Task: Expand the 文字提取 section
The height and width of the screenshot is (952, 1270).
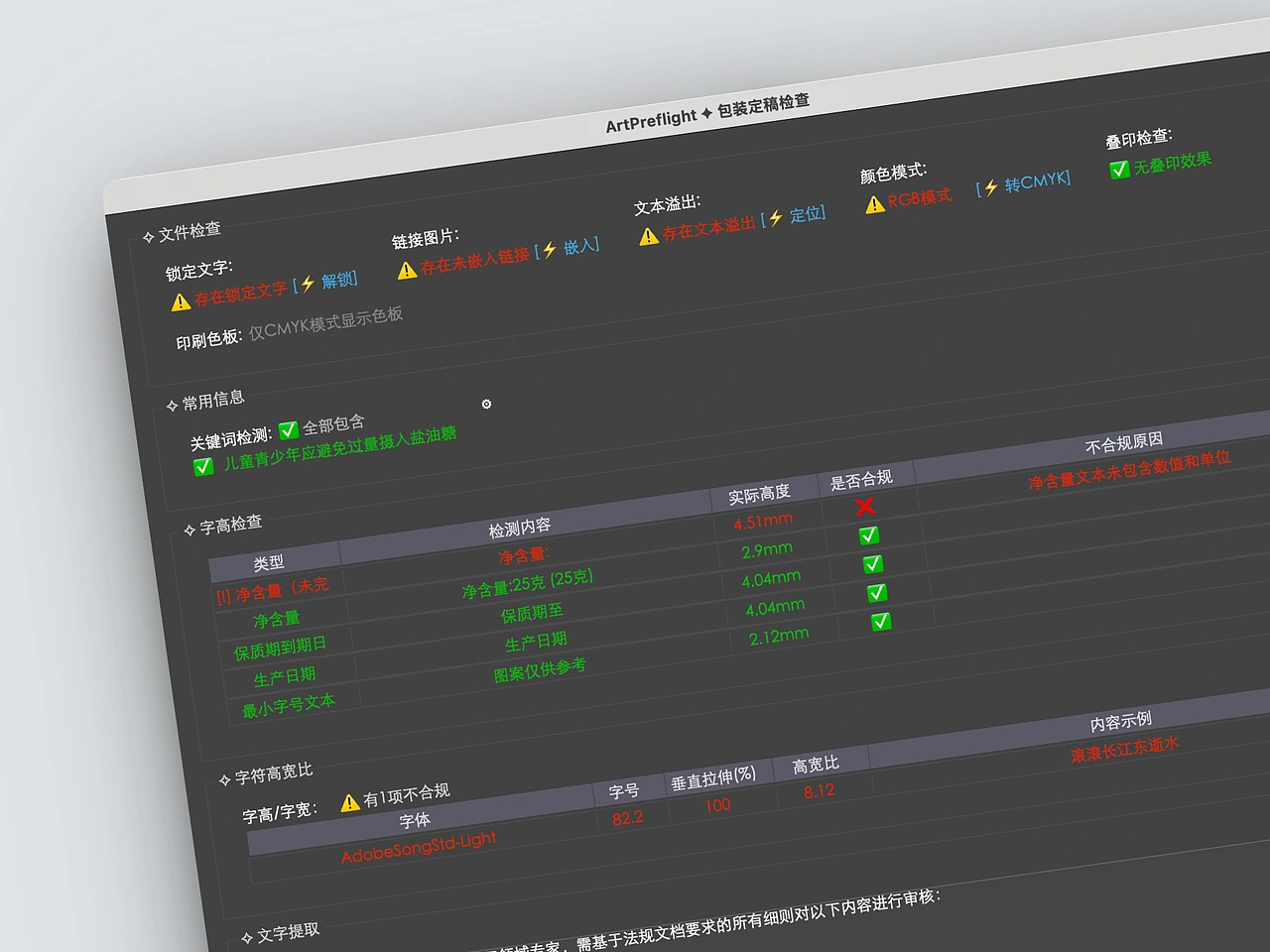Action: tap(247, 938)
